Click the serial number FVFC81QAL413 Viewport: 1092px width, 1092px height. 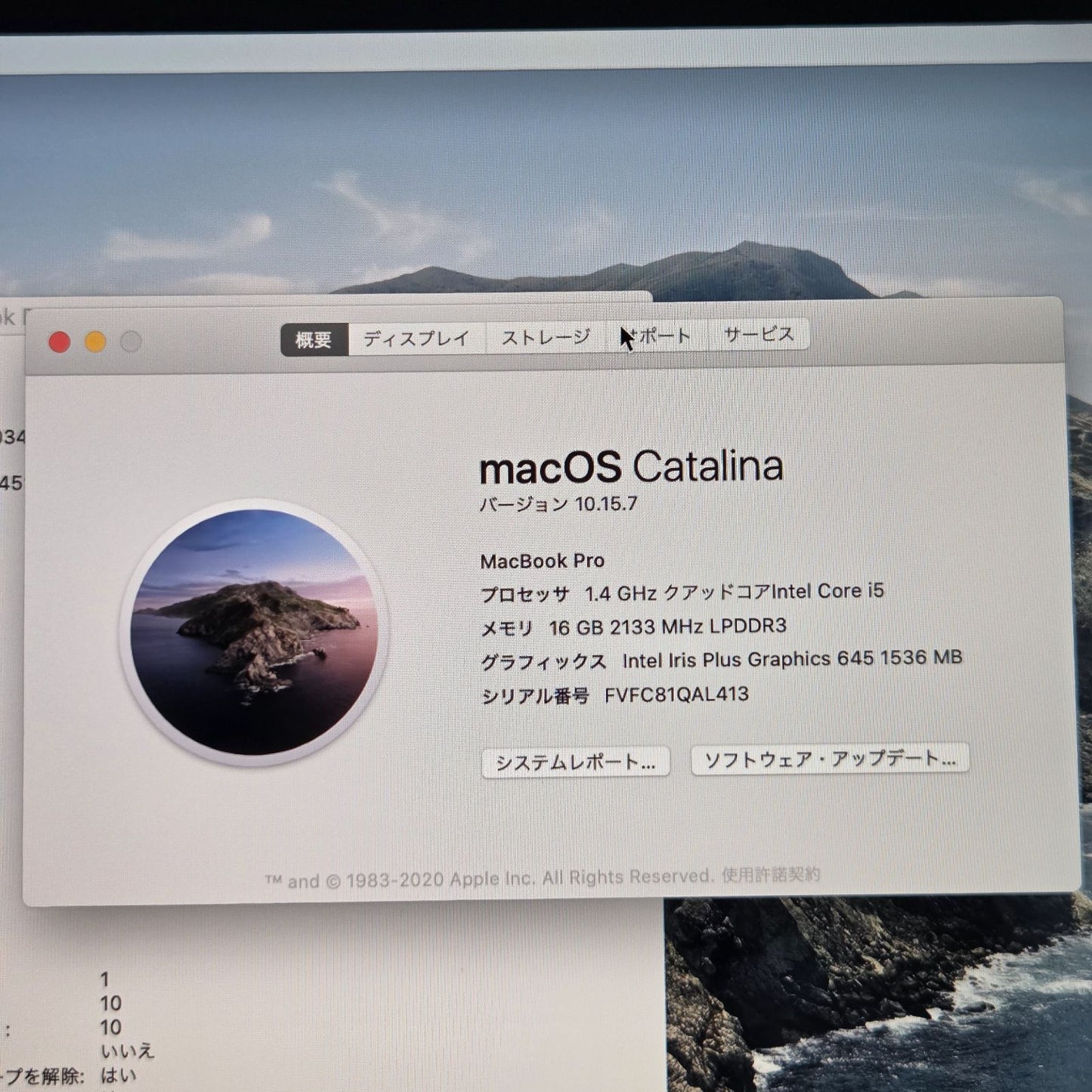676,694
